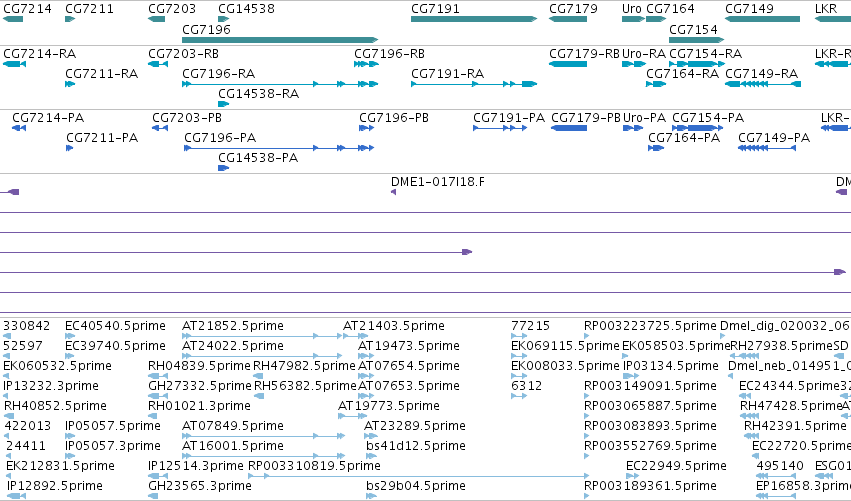The image size is (851, 501).
Task: Click the CG7191 gene bar
Action: 474,19
